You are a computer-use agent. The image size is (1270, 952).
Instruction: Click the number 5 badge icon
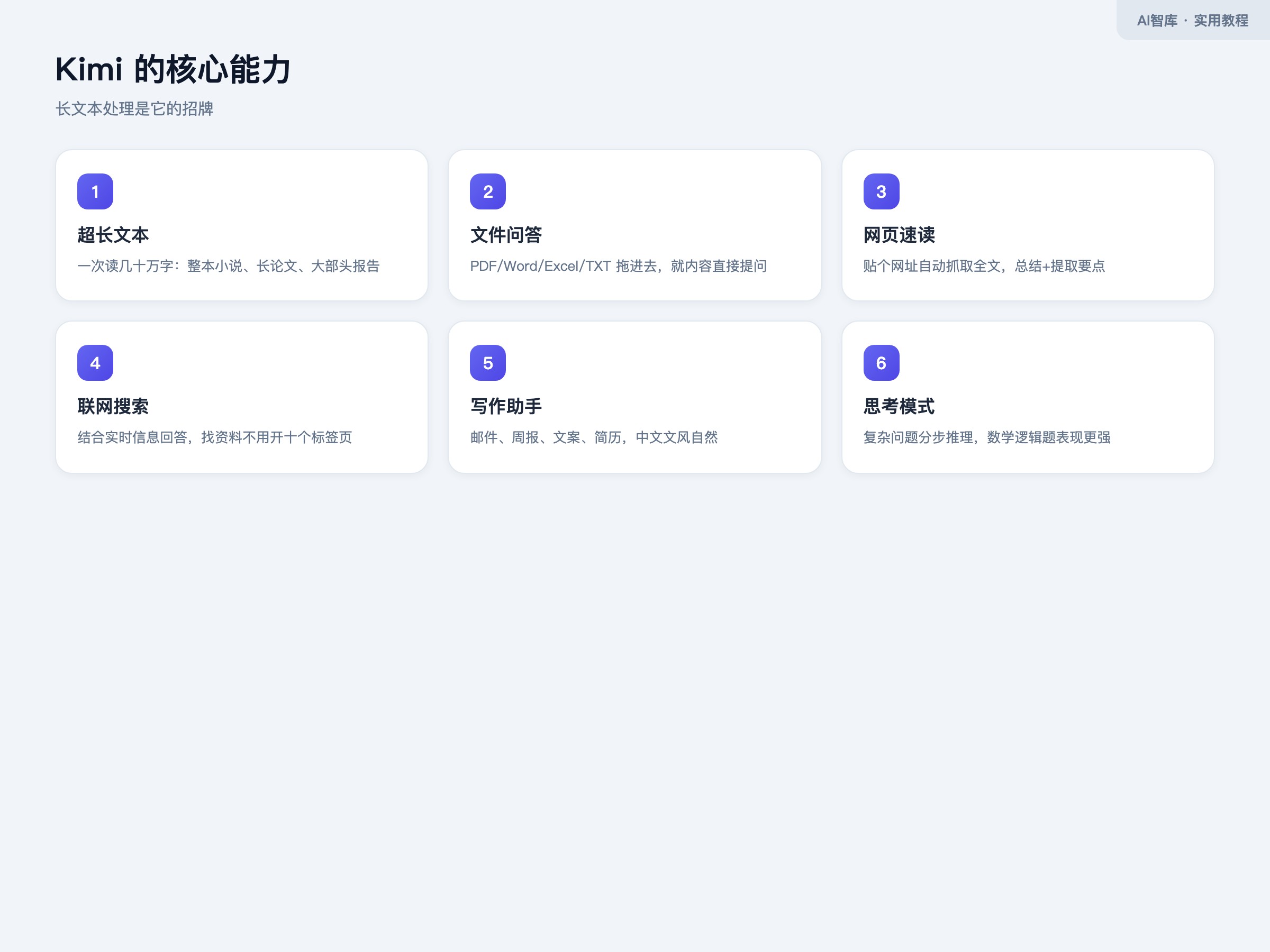pos(488,363)
